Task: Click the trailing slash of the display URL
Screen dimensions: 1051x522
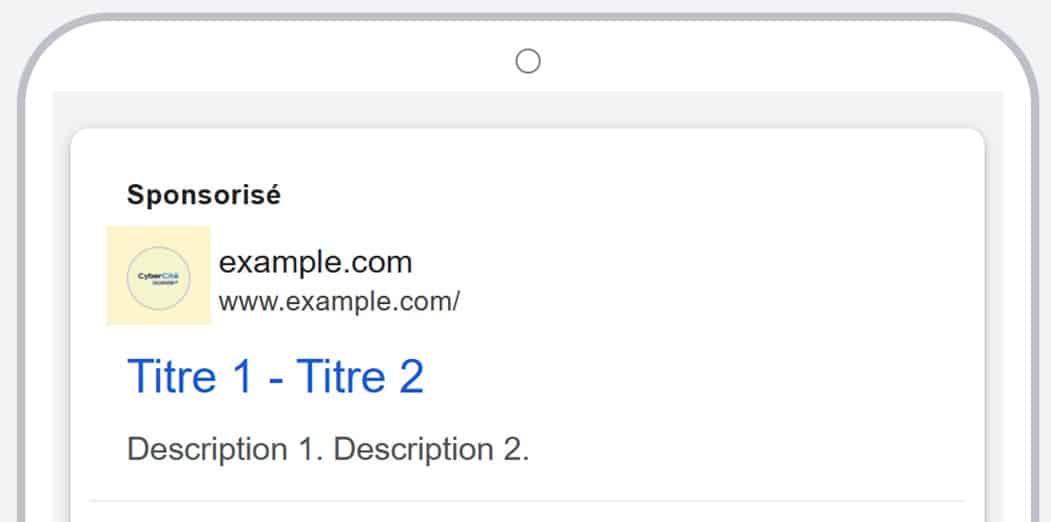Action: [x=456, y=302]
